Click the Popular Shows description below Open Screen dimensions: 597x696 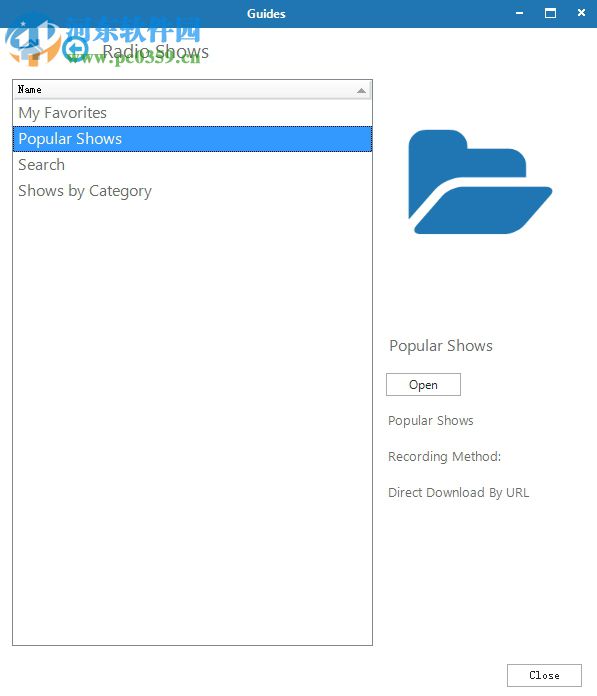[431, 420]
